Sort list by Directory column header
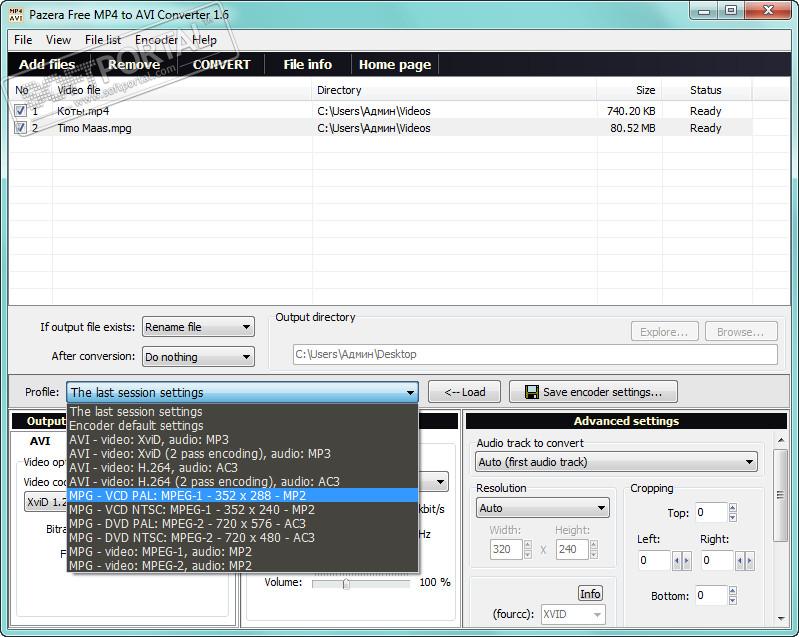799x637 pixels. pos(455,90)
